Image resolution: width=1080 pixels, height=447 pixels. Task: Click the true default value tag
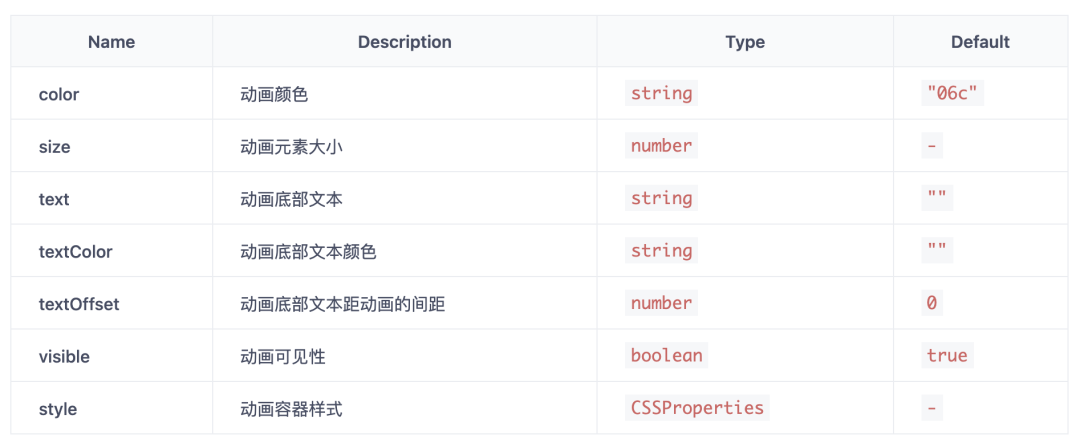click(x=946, y=356)
